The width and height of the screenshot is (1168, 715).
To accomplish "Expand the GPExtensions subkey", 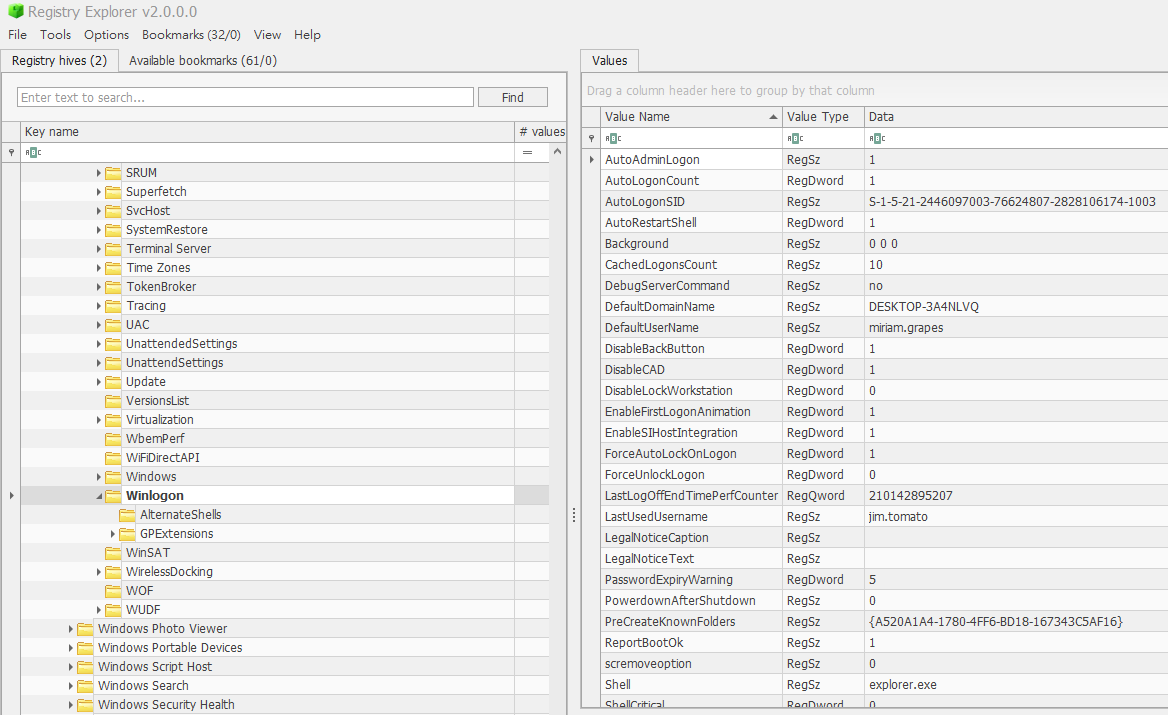I will click(x=112, y=534).
